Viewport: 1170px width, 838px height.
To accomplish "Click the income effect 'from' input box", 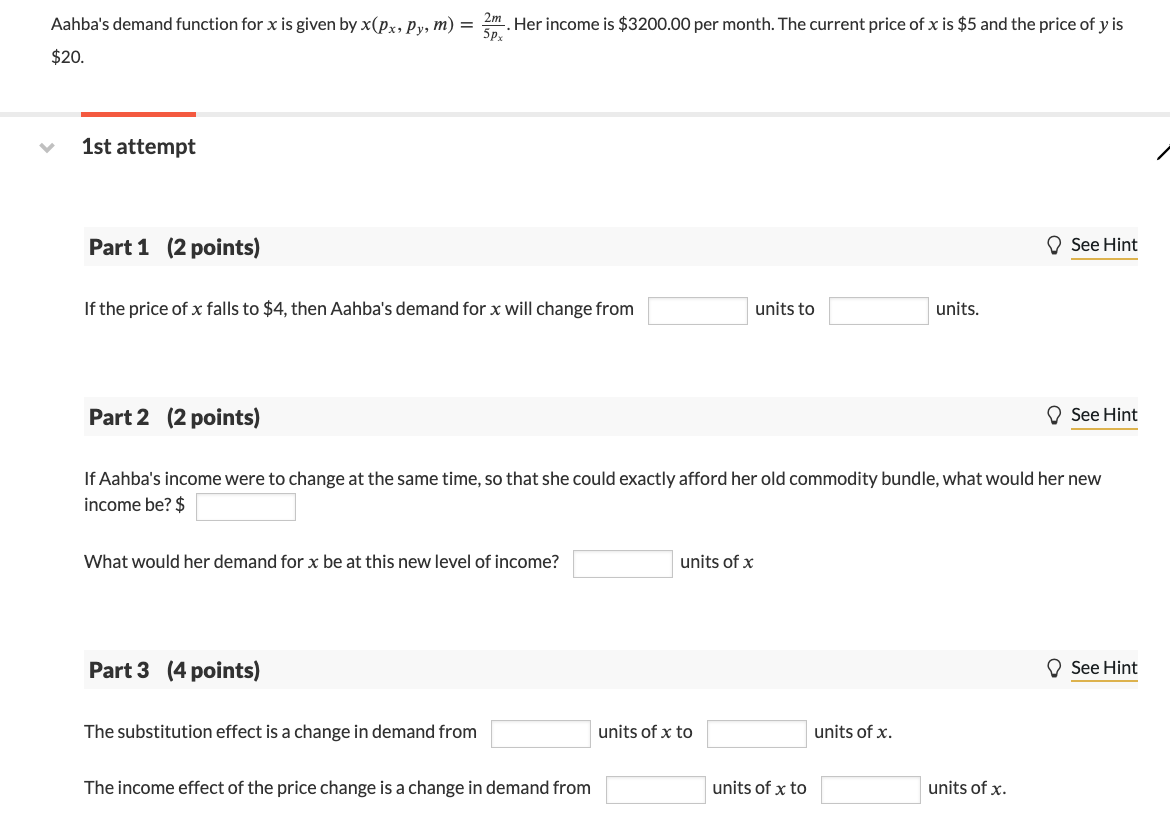I will point(655,789).
